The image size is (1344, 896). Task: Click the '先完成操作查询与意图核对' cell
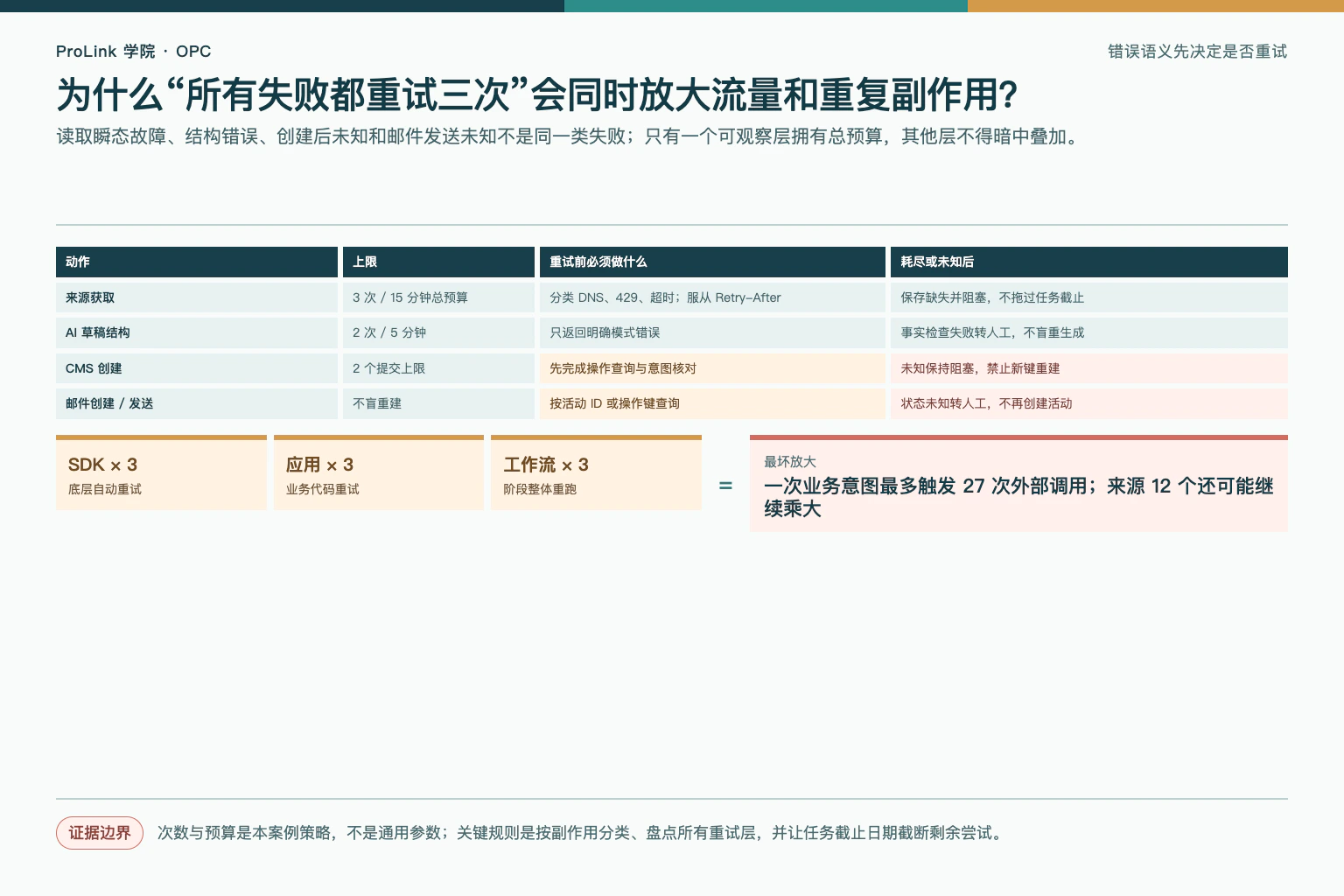click(x=712, y=368)
